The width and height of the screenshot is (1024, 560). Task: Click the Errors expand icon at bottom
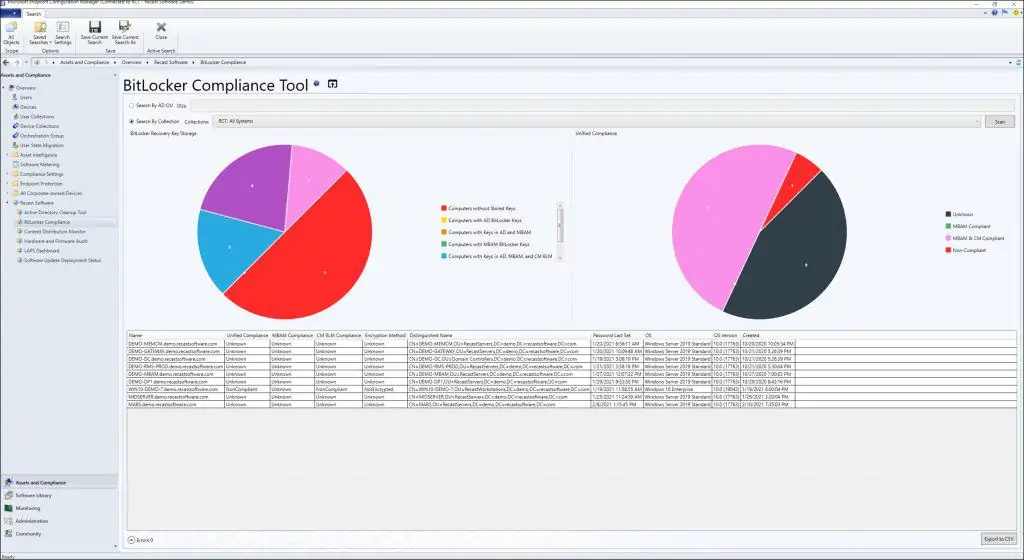131,540
